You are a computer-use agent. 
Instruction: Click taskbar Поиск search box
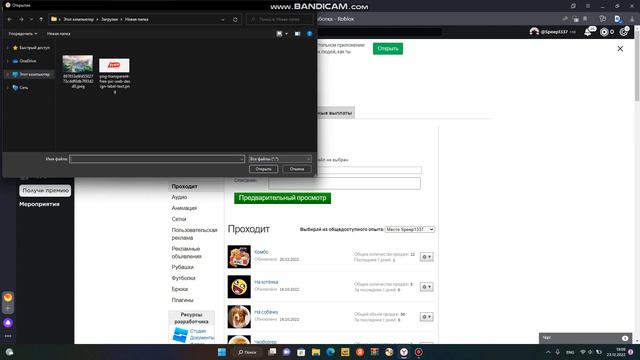coord(247,352)
